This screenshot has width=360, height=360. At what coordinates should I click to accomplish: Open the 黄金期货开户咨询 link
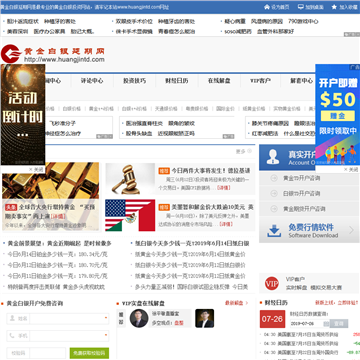click(x=304, y=209)
